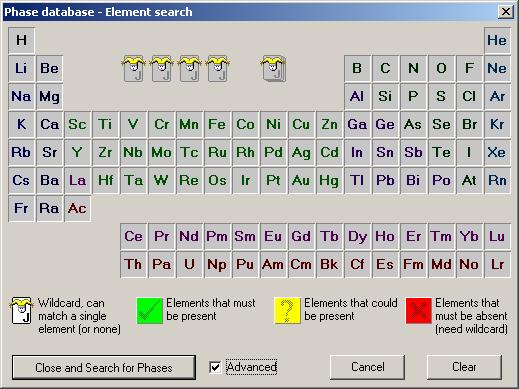Mark the Mo element
The height and width of the screenshot is (389, 519).
click(161, 152)
